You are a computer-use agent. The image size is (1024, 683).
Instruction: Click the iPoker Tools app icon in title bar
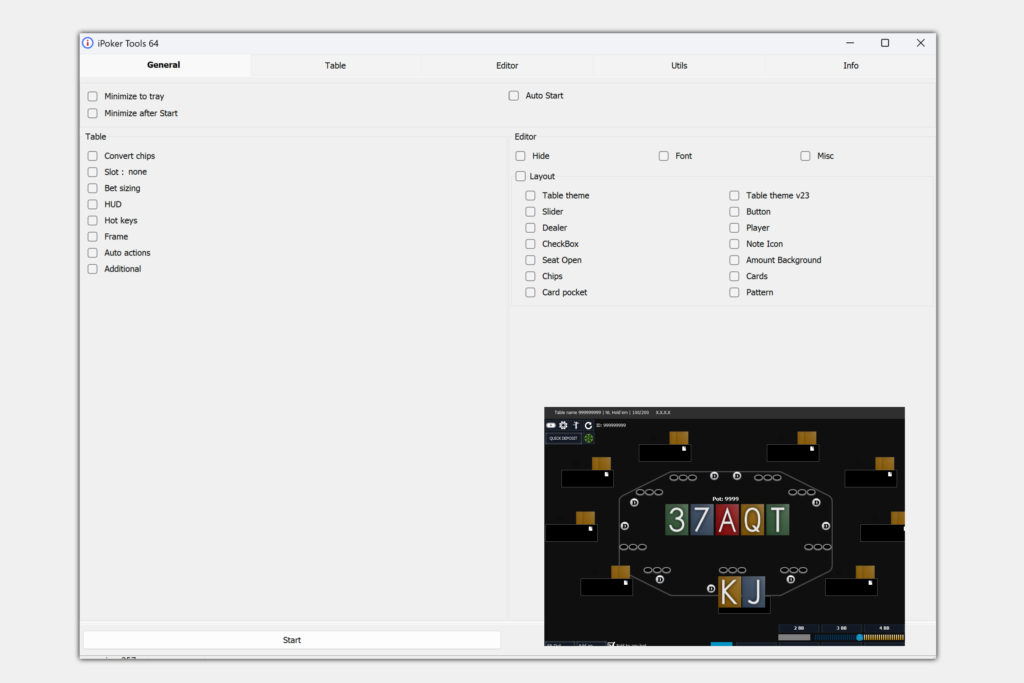(88, 43)
